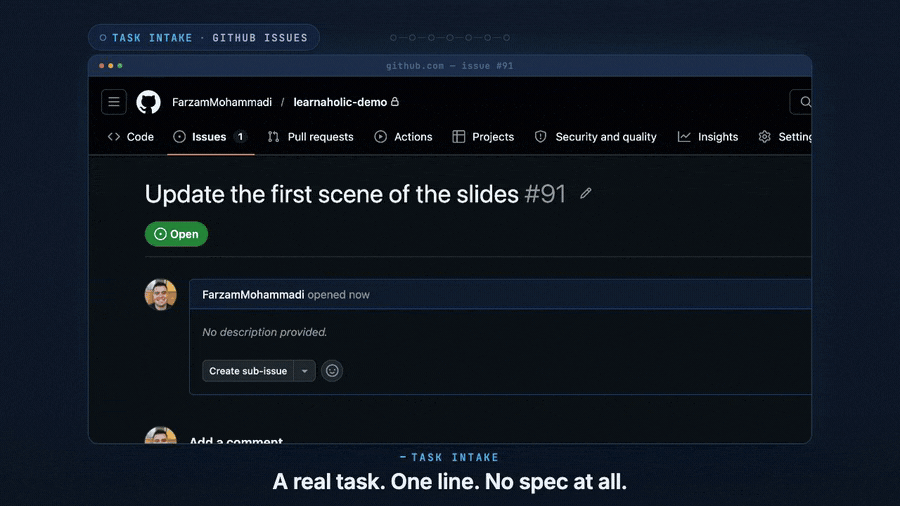This screenshot has width=900, height=506.
Task: Click the last dot of the step progress indicator
Action: pyautogui.click(x=506, y=38)
